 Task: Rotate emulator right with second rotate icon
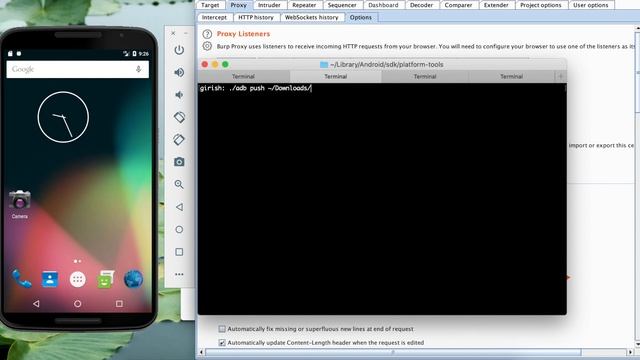179,140
